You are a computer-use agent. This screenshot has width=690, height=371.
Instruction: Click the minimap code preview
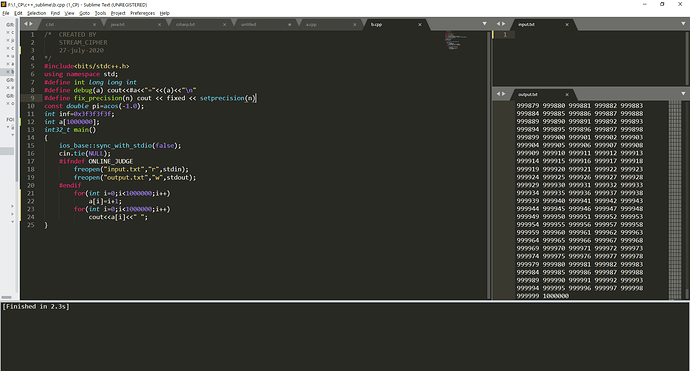tap(455, 40)
